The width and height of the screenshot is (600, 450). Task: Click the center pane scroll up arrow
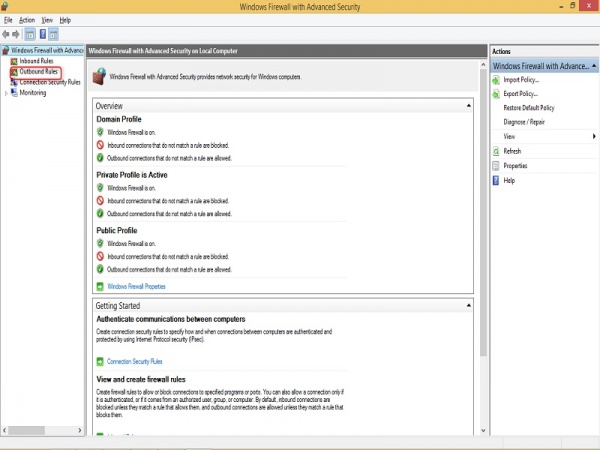point(483,65)
